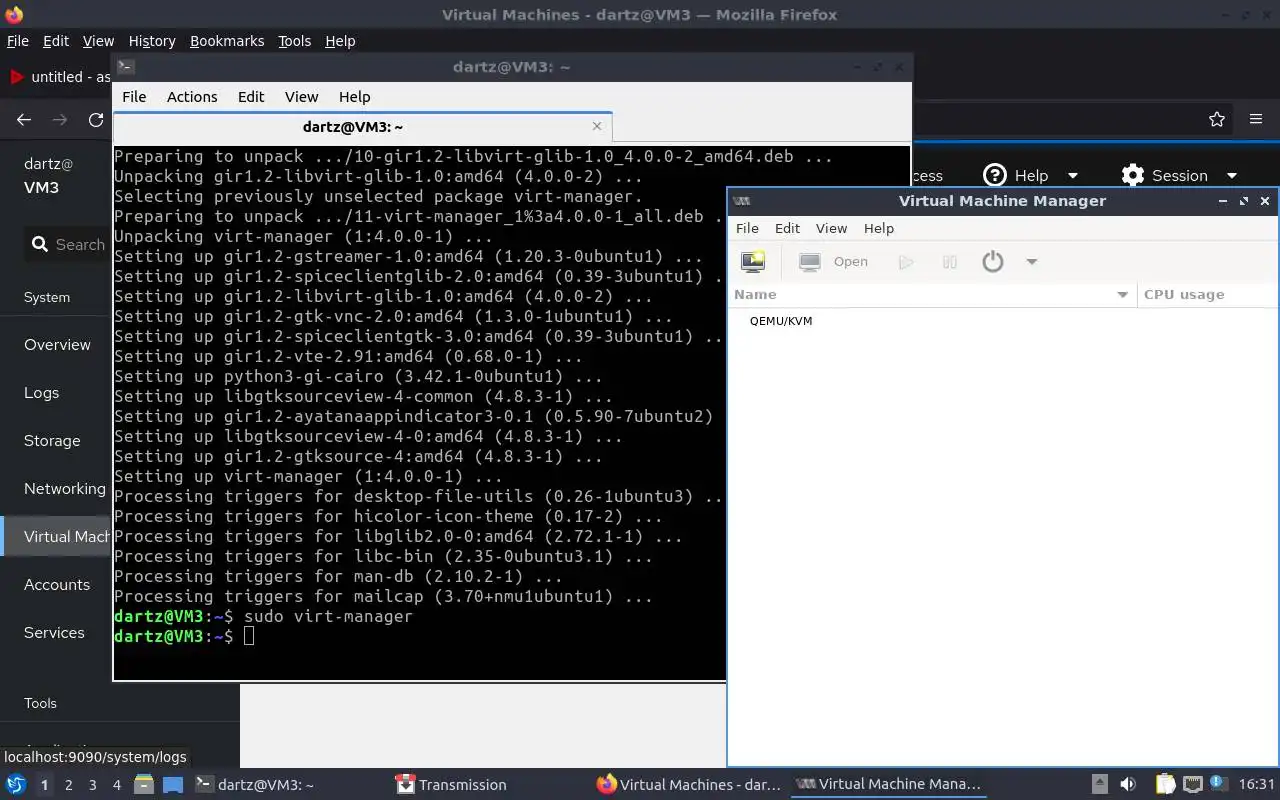Click dartz@VM3 host selector in Cockpit

click(x=49, y=175)
